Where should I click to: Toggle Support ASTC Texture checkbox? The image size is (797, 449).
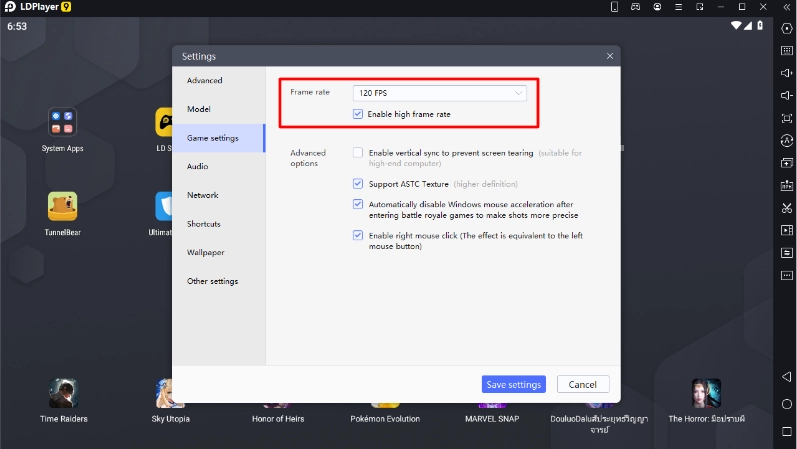tap(358, 184)
